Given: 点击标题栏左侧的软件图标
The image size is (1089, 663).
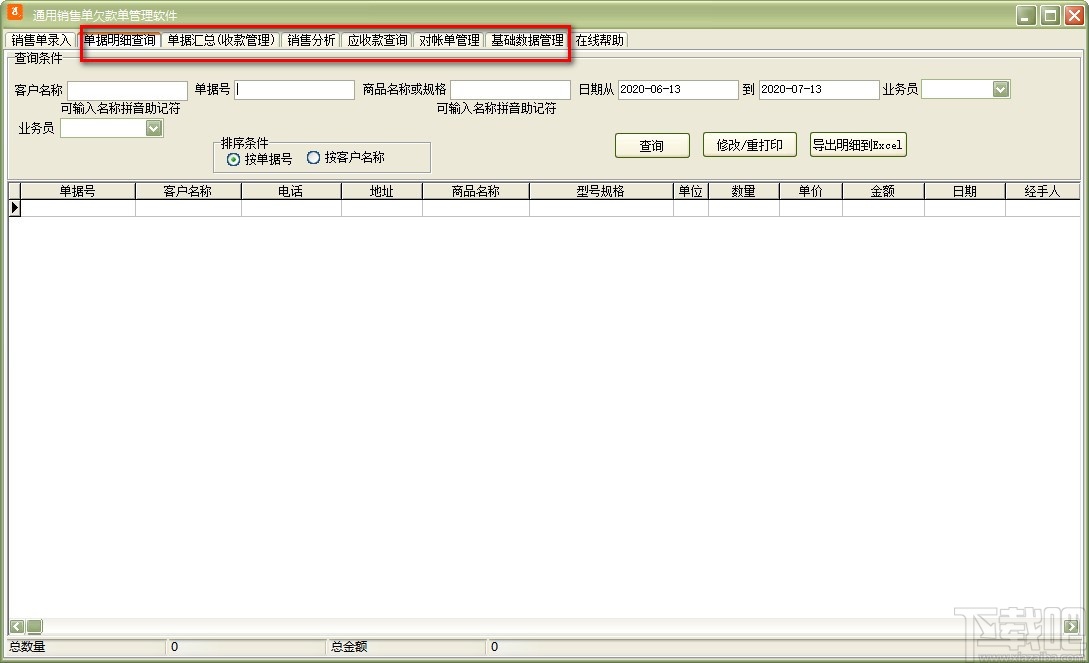Looking at the screenshot, I should [x=13, y=14].
